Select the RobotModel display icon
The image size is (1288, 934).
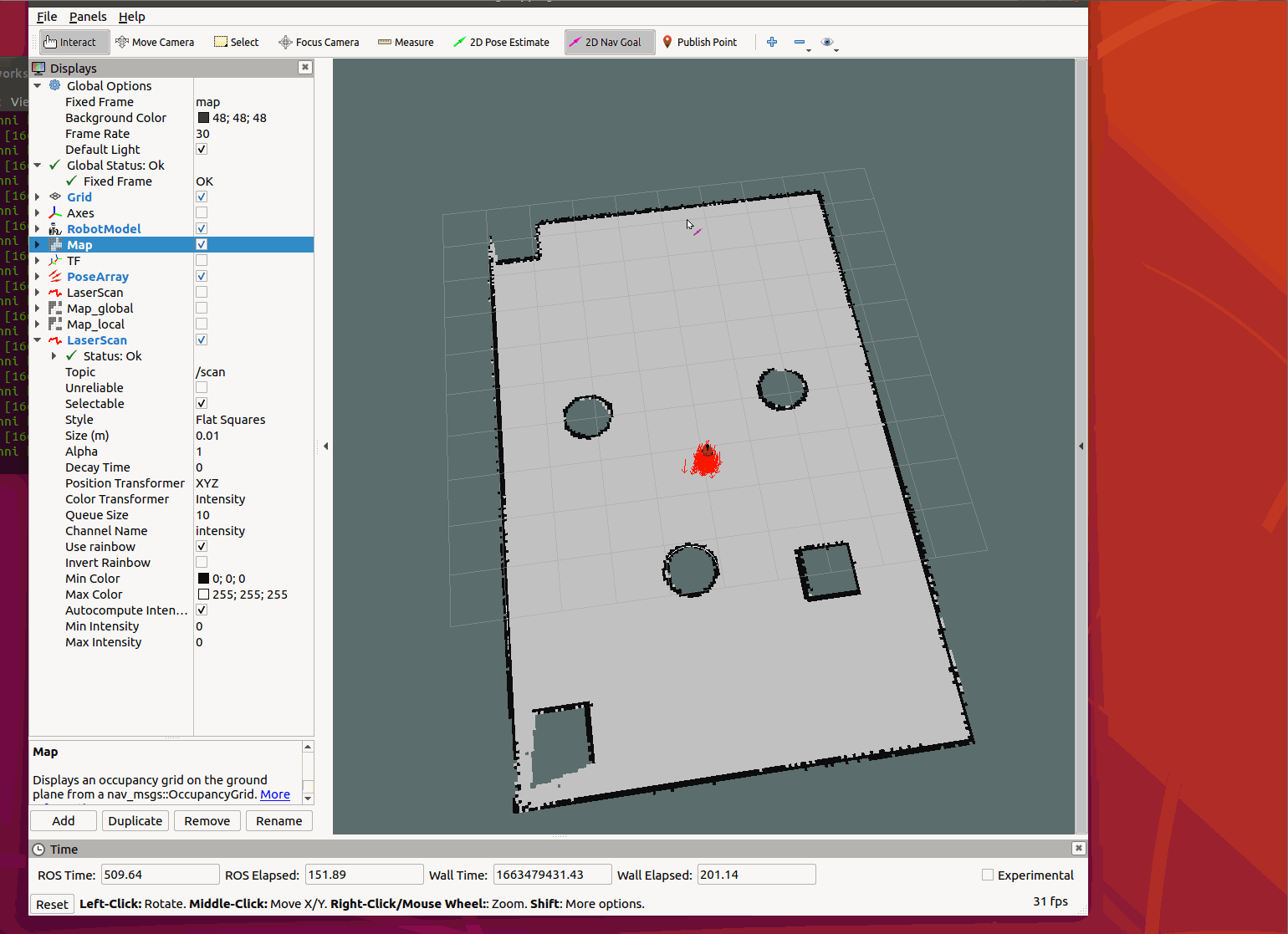tap(55, 229)
